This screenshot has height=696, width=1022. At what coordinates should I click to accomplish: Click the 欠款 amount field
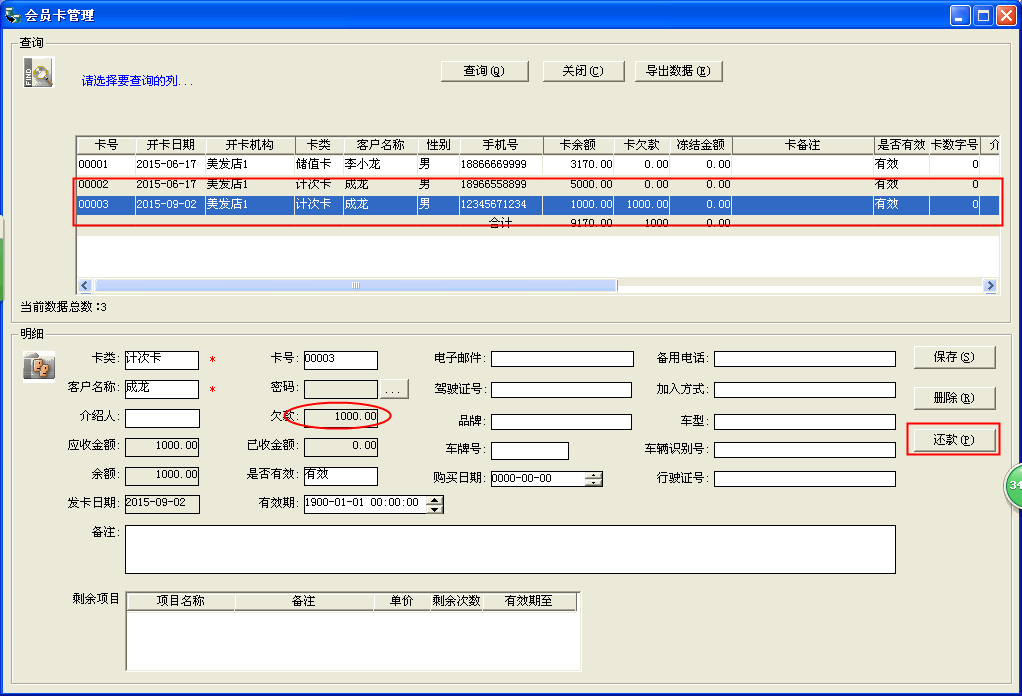[341, 416]
